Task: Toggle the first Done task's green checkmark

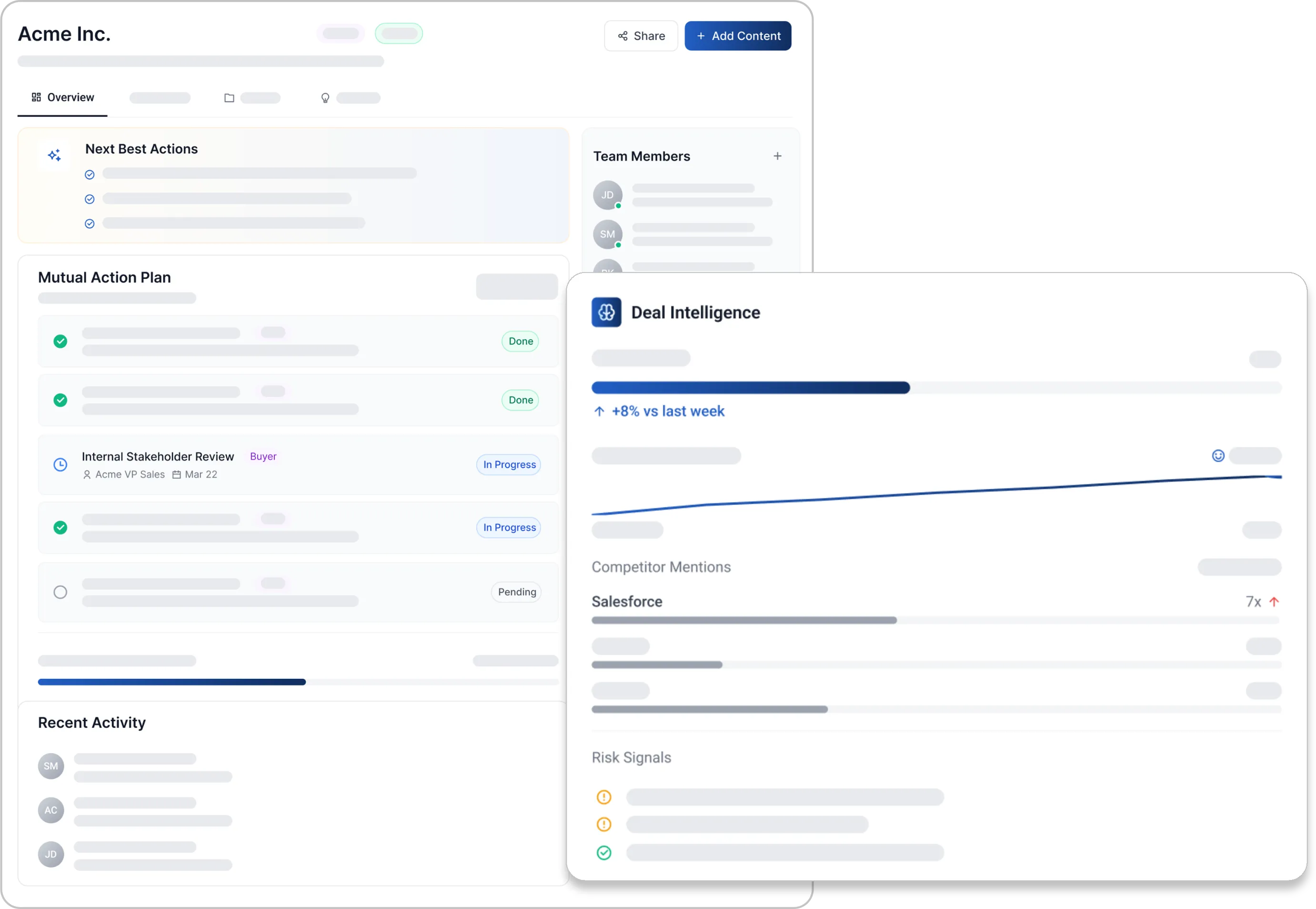Action: pyautogui.click(x=60, y=341)
